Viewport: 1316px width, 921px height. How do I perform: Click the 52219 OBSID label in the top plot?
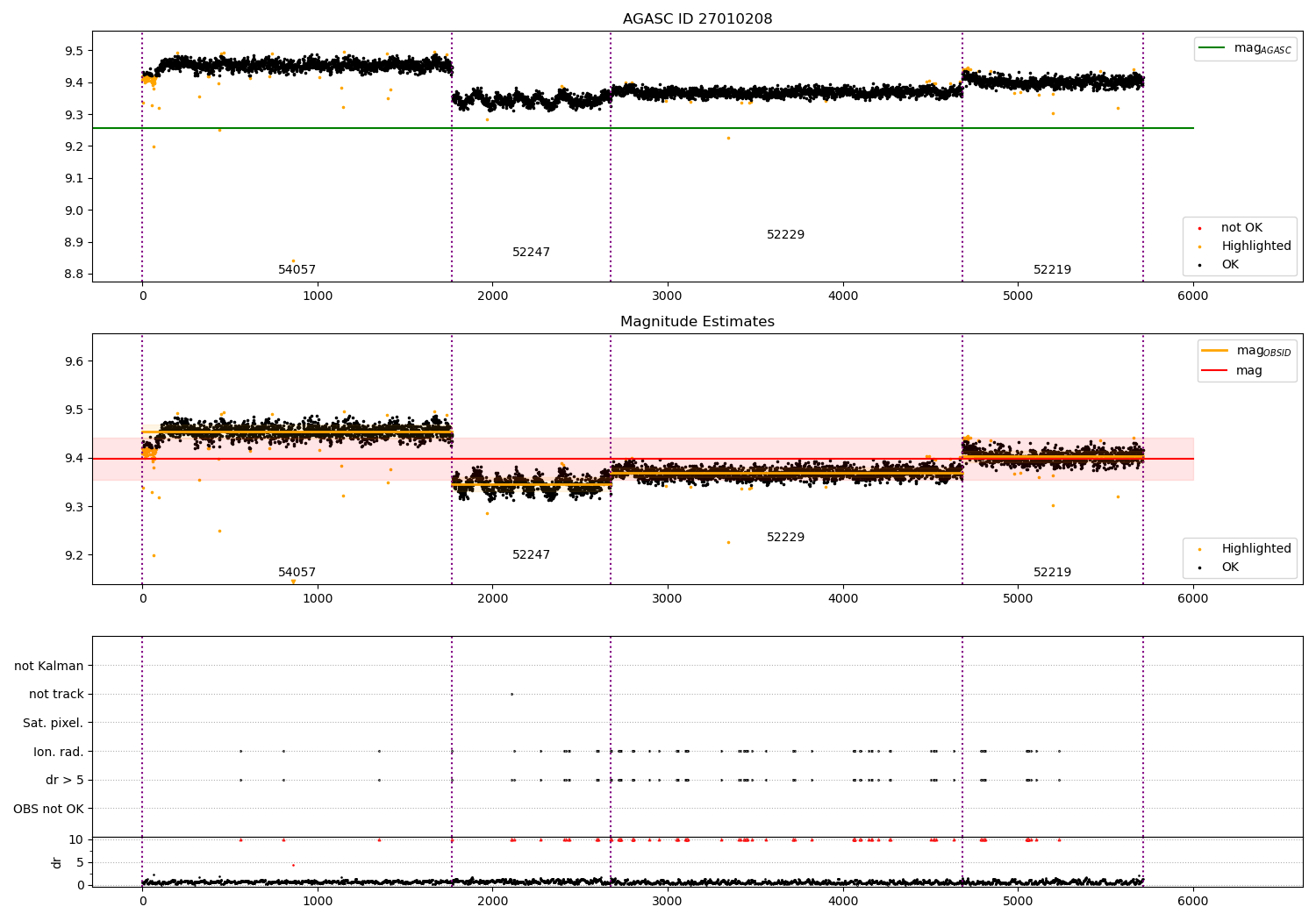click(x=1052, y=270)
